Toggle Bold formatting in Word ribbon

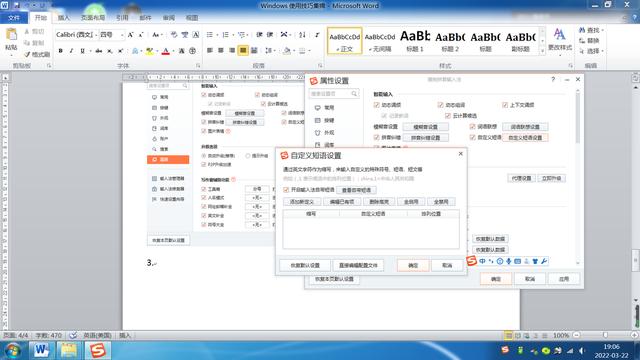tap(60, 51)
